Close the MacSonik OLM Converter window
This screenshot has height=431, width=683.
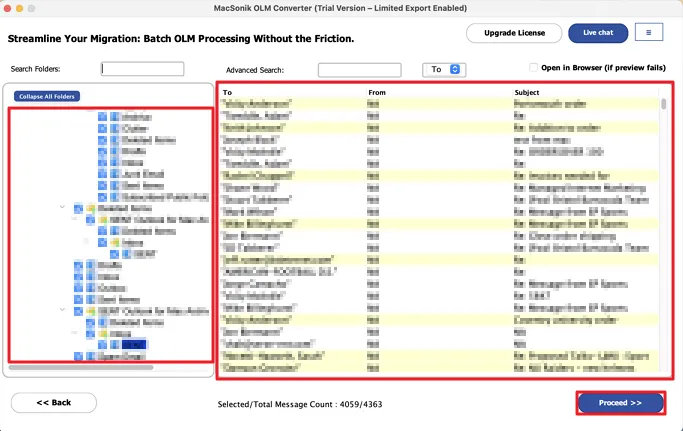(x=7, y=8)
